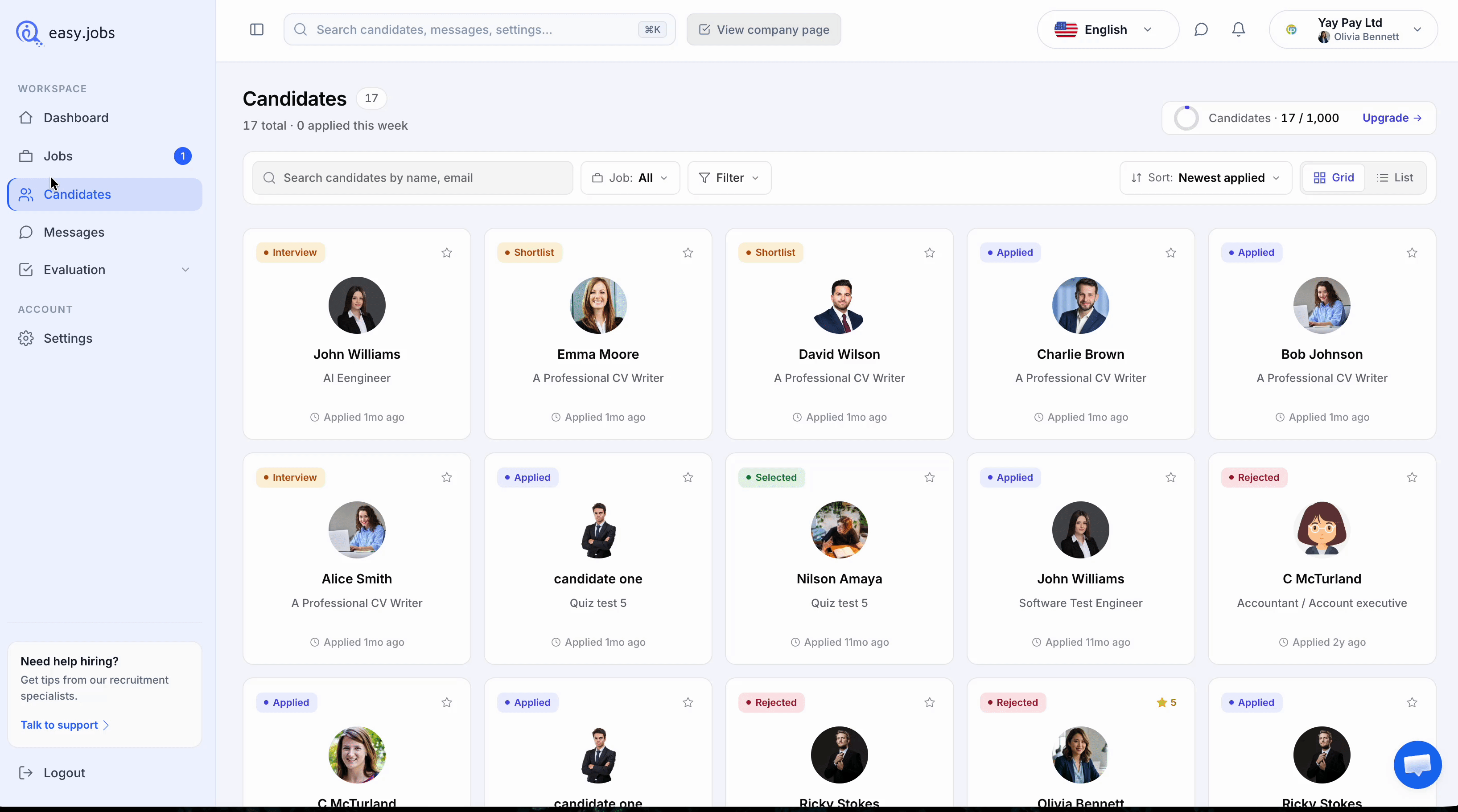Open the Filter dropdown
This screenshot has width=1458, height=812.
point(729,178)
